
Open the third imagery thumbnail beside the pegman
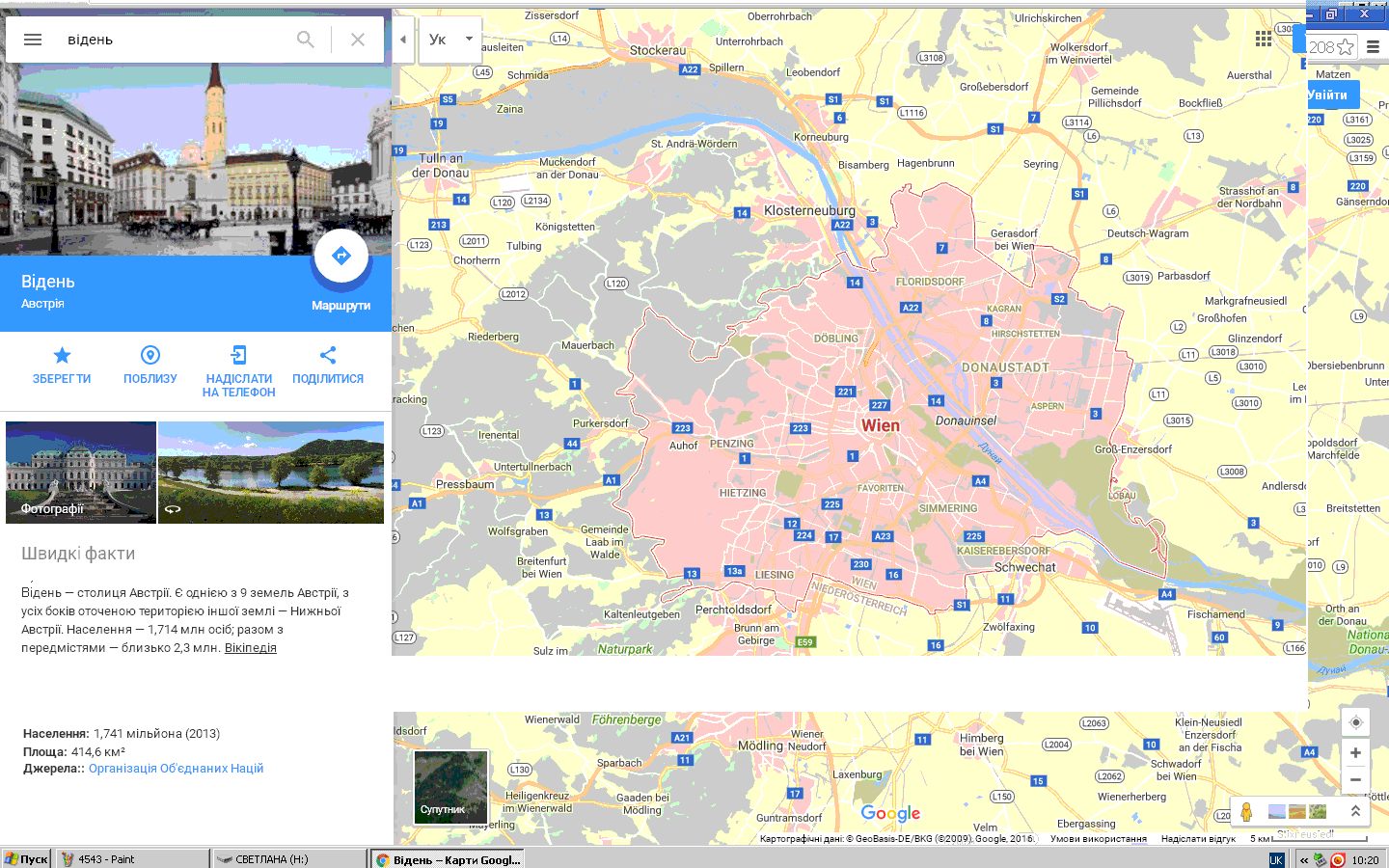1319,811
